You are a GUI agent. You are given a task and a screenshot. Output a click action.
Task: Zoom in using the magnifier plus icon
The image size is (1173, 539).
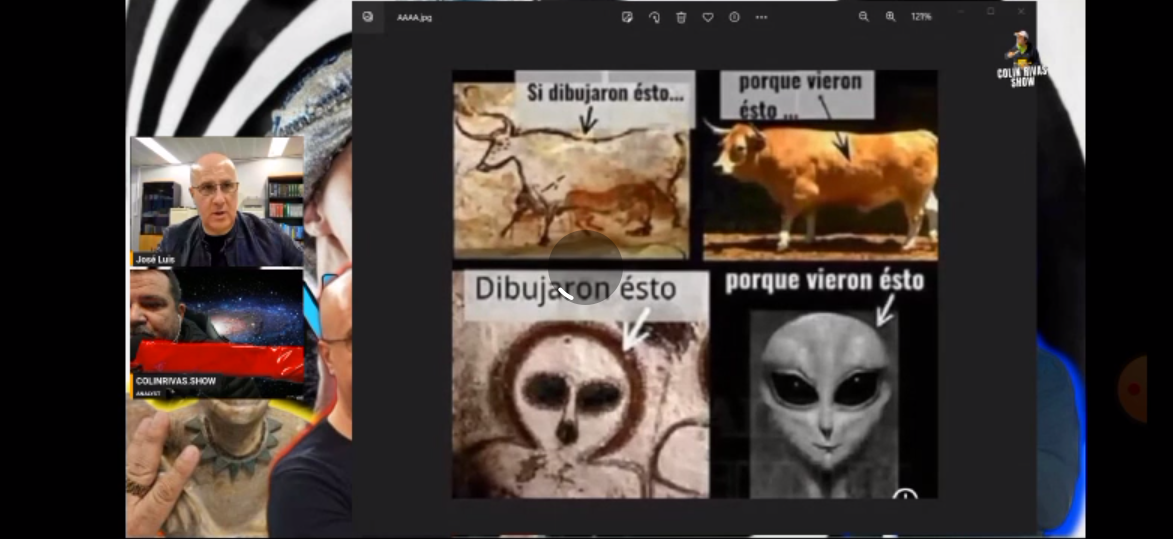[x=890, y=16]
